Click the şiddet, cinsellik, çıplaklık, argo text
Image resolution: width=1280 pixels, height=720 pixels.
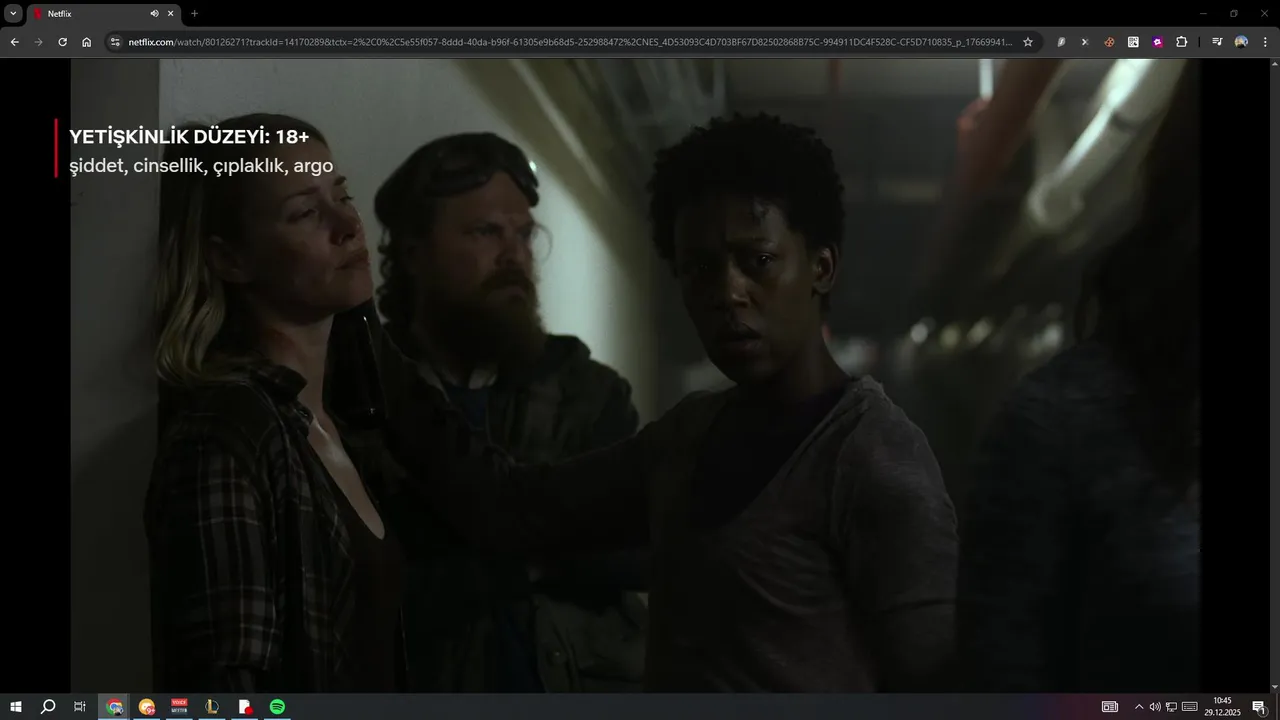click(201, 166)
